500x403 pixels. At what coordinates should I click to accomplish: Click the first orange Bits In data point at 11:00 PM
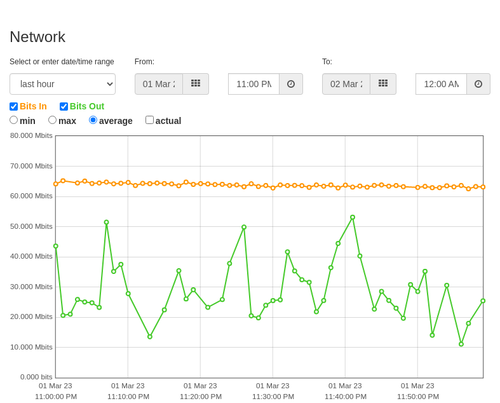[56, 184]
